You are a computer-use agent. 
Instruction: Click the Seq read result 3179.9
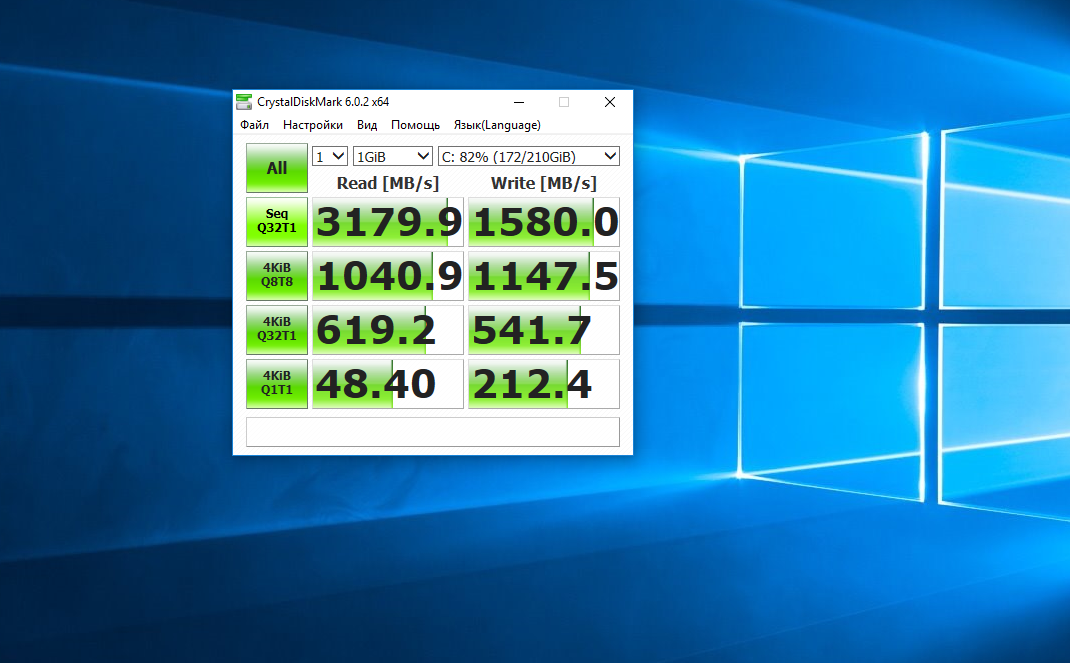[x=388, y=222]
